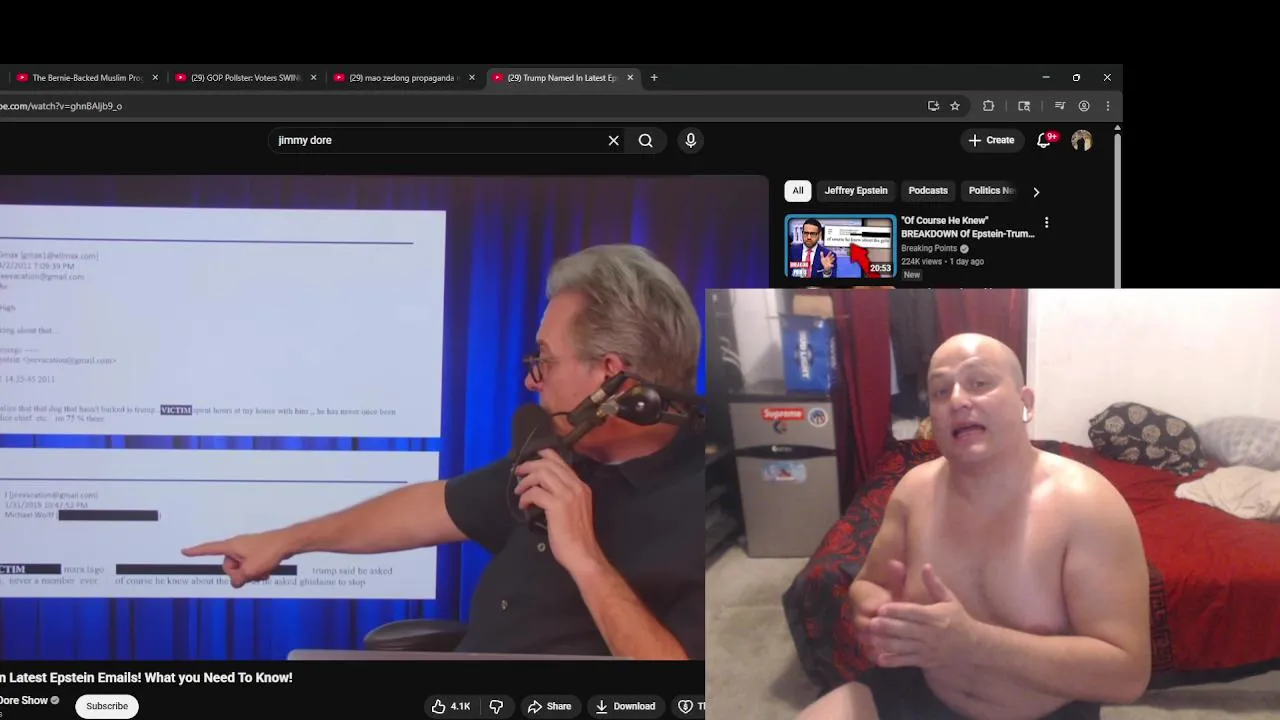Click the install app icon in address bar
Viewport: 1280px width, 720px height.
pos(933,106)
